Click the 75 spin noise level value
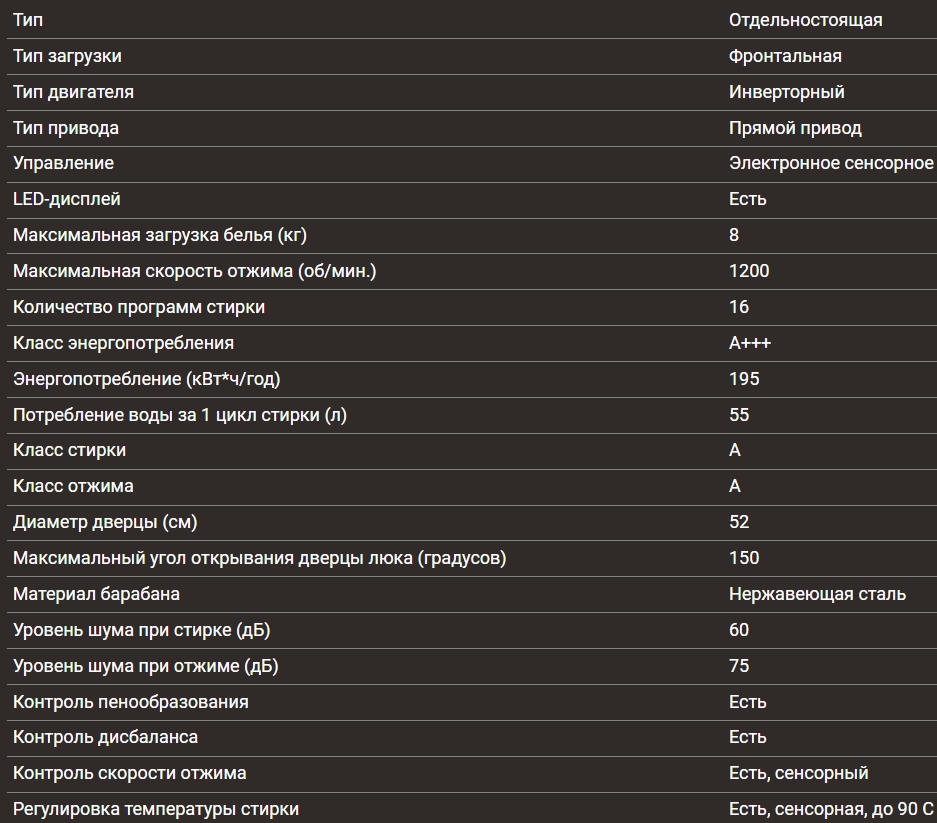Screen dimensions: 937x823 click(739, 666)
